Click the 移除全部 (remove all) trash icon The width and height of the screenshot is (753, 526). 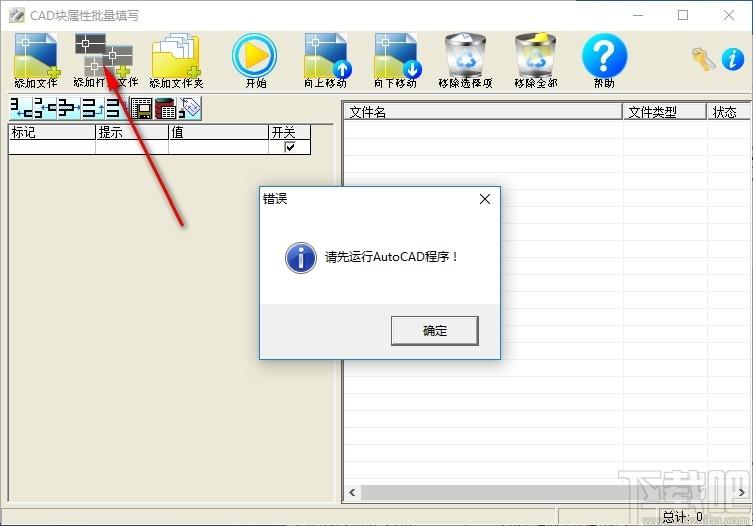[535, 60]
